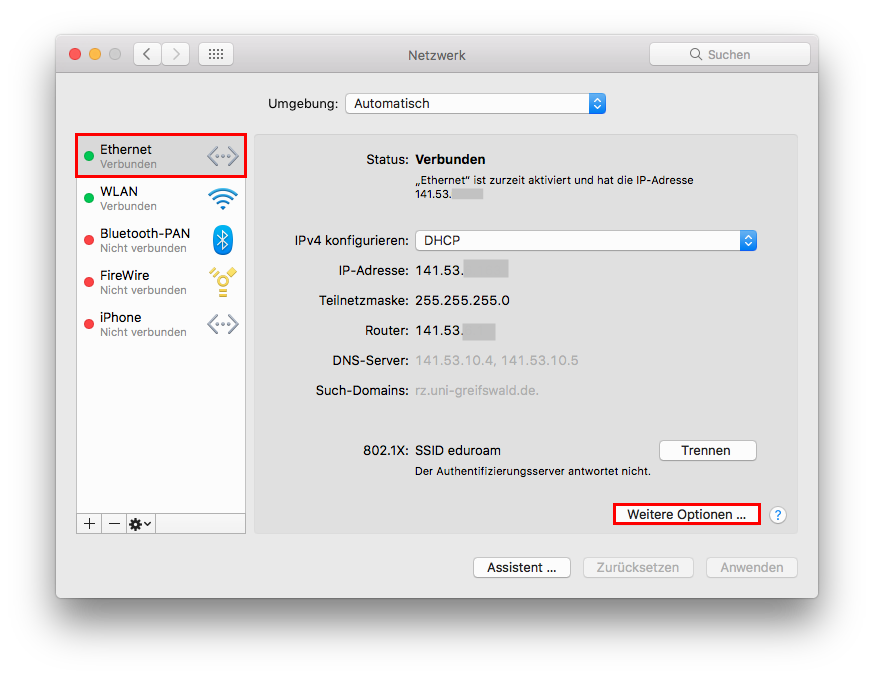The height and width of the screenshot is (675, 874).
Task: Select the WLAN service entry
Action: pos(140,198)
